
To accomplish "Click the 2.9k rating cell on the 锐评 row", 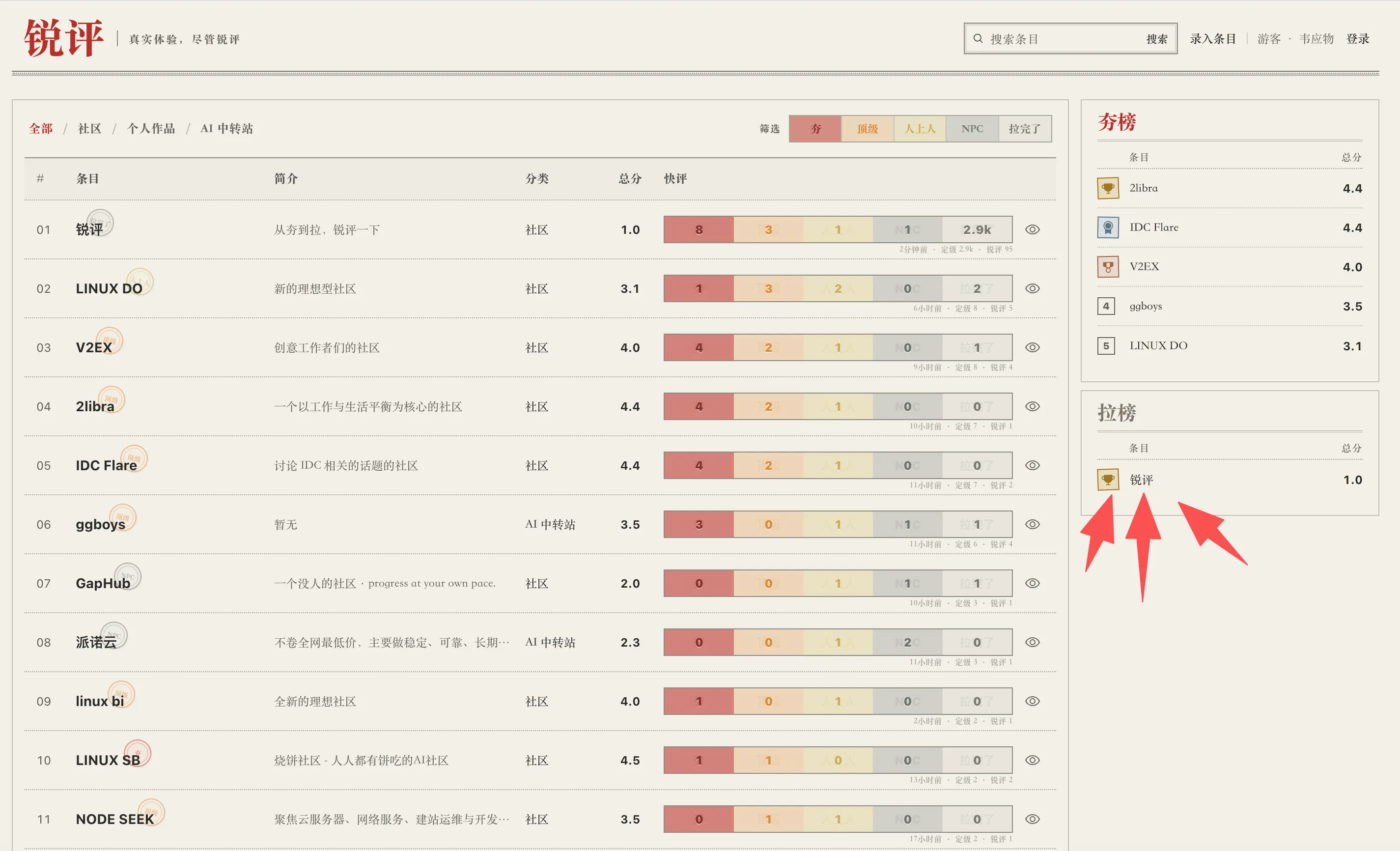I will [977, 229].
